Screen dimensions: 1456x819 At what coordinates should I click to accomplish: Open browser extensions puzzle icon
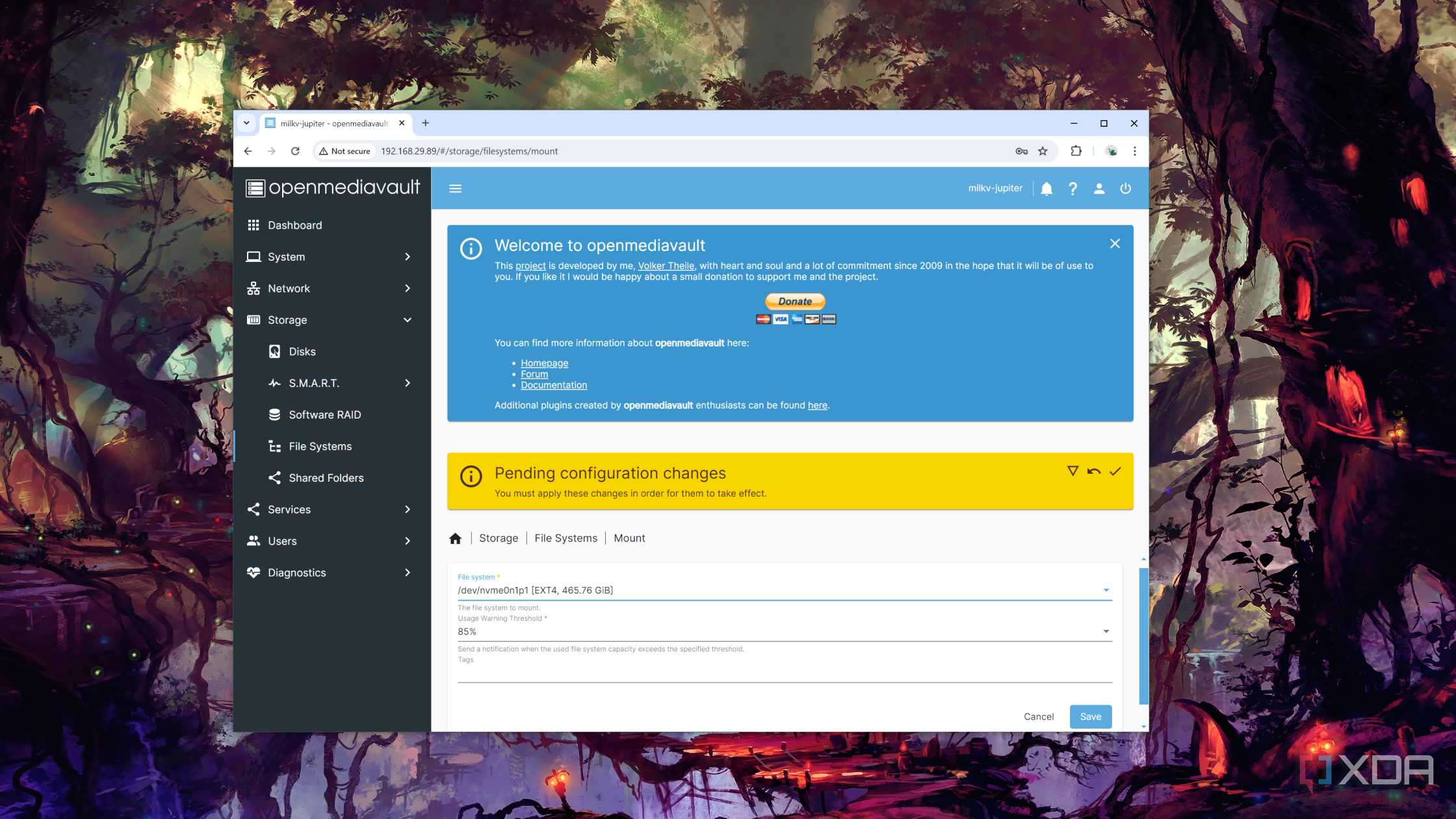(x=1076, y=151)
